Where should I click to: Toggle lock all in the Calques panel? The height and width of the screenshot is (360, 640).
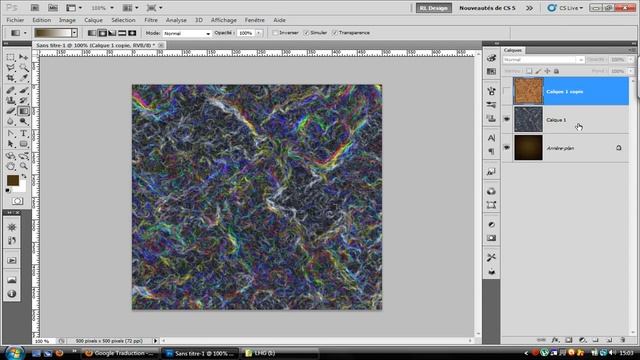(x=556, y=71)
